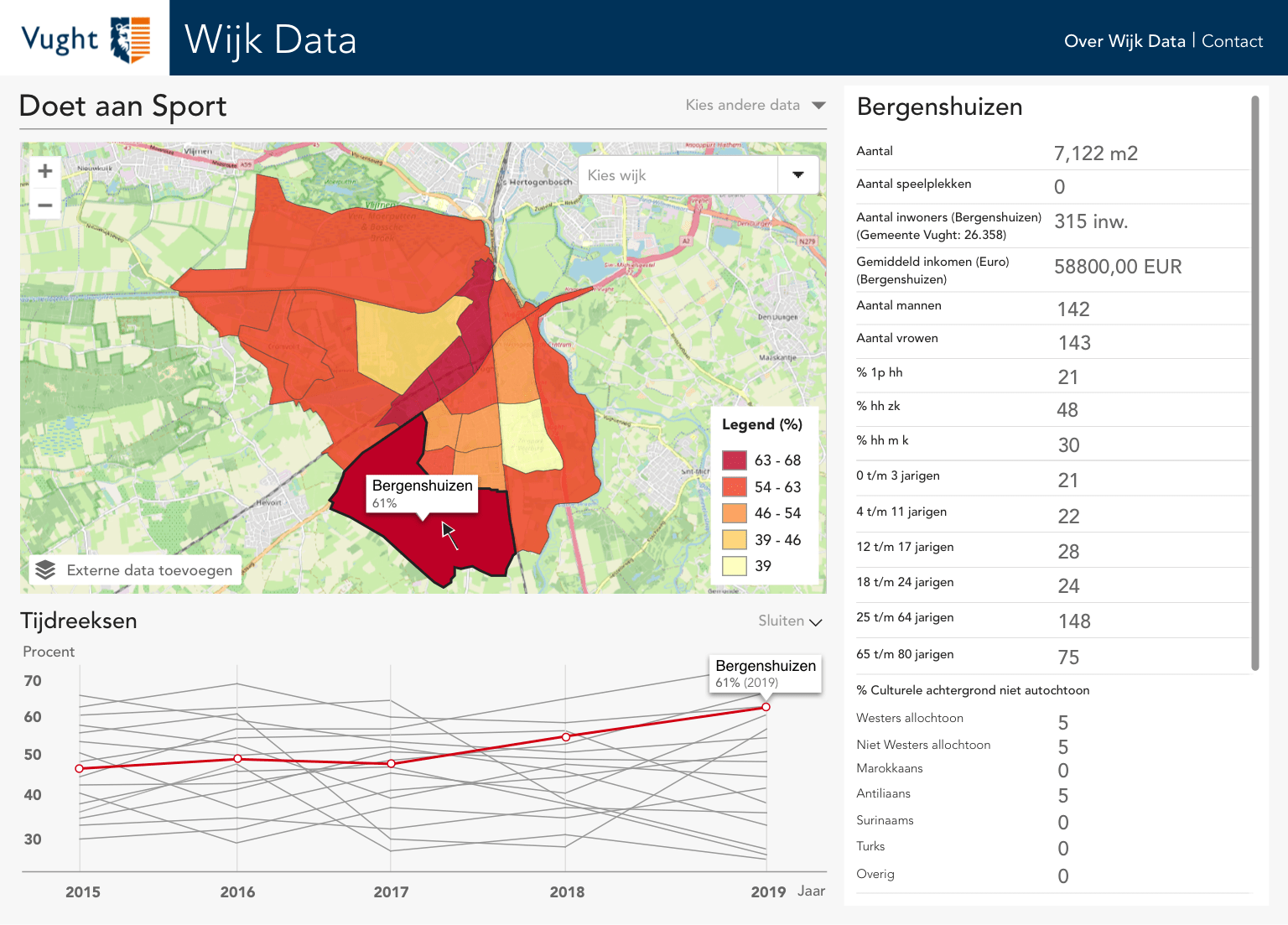
Task: Select the 46 - 54 legend color swatch
Action: click(x=735, y=513)
